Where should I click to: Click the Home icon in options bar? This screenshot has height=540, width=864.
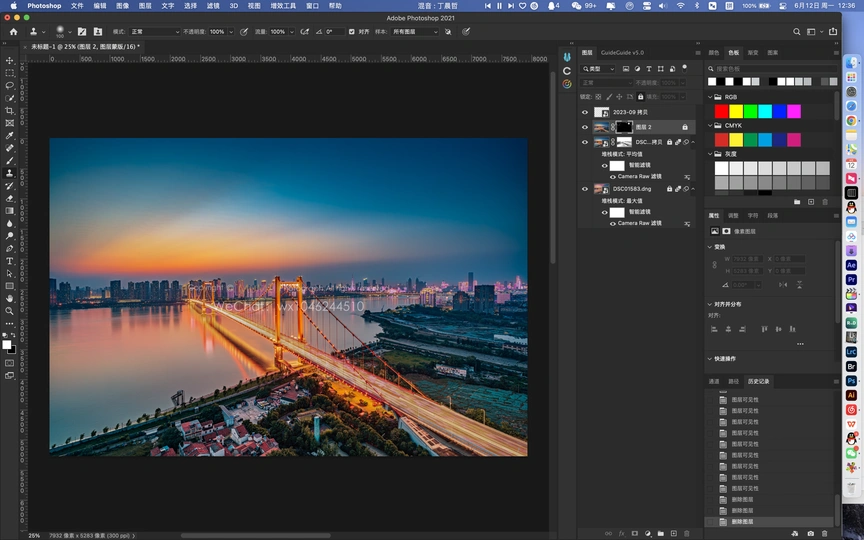coord(13,32)
